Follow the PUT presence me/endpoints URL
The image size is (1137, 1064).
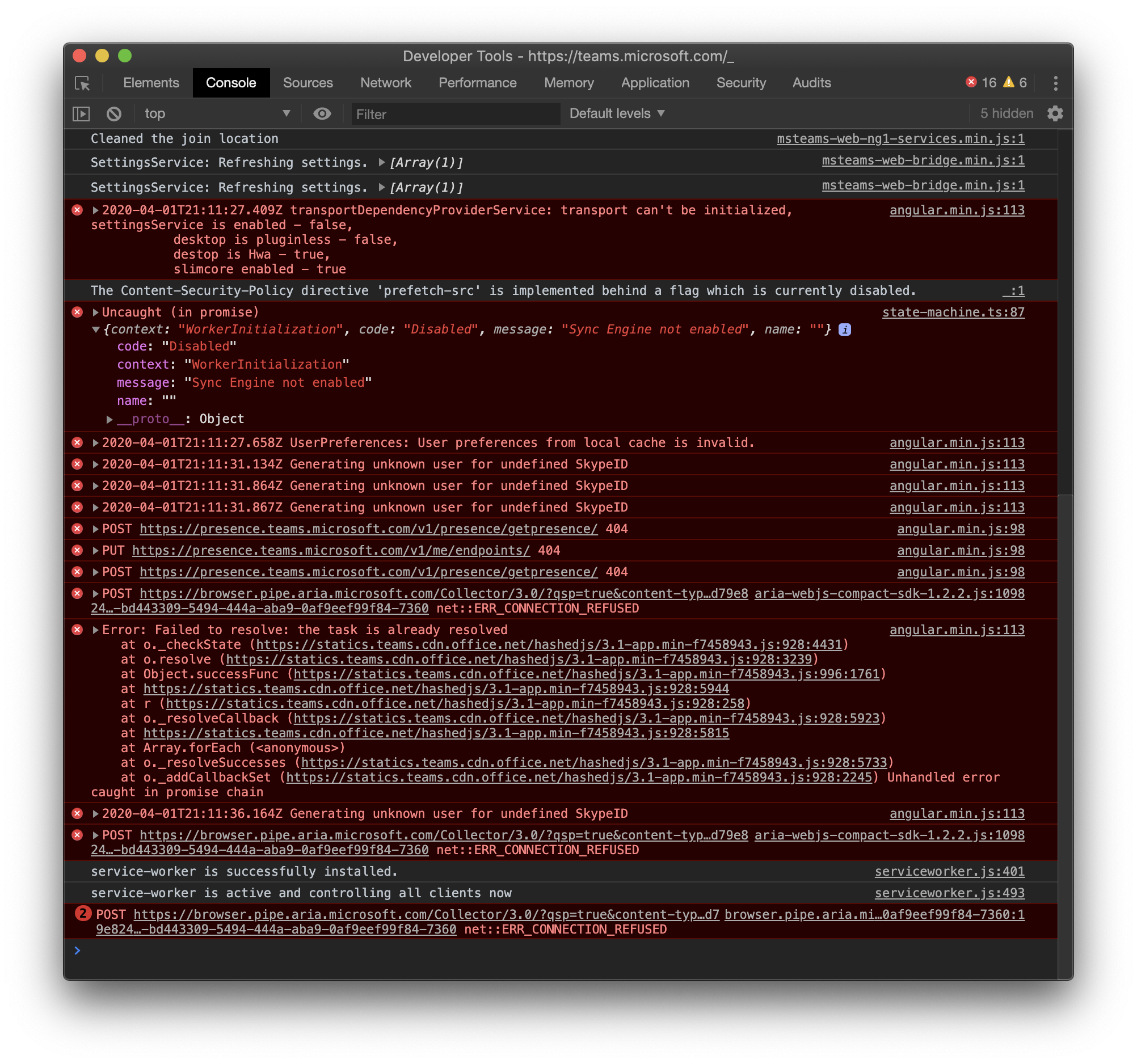point(331,551)
